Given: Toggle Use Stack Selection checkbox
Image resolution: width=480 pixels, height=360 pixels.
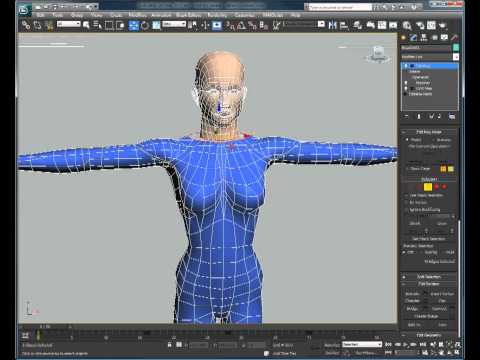Looking at the screenshot, I should 407,195.
